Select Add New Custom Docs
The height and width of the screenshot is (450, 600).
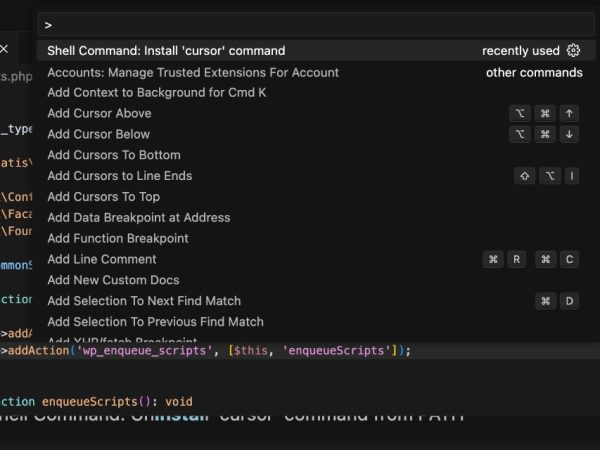point(316,280)
